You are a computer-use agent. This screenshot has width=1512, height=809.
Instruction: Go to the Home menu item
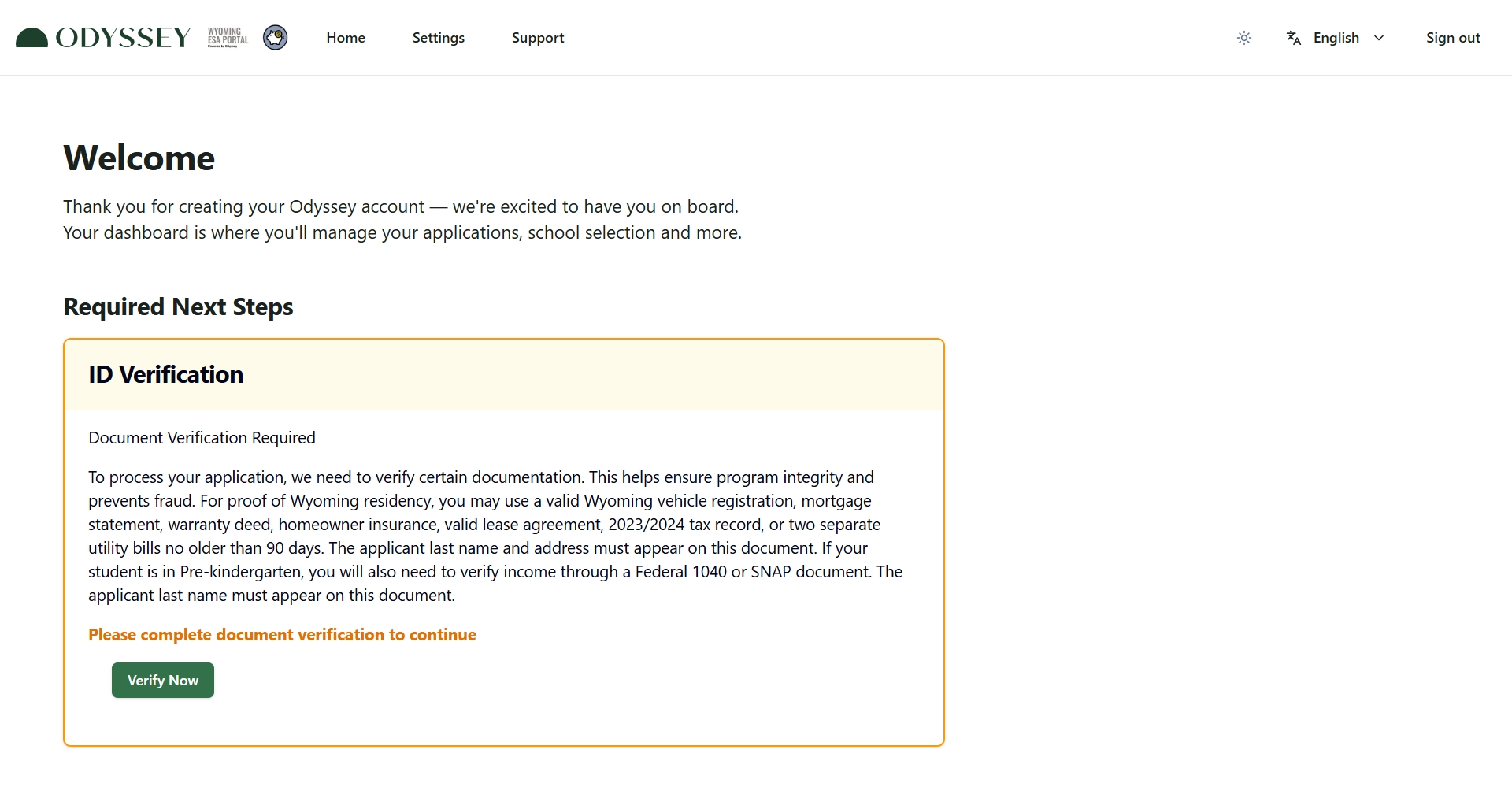(x=346, y=38)
